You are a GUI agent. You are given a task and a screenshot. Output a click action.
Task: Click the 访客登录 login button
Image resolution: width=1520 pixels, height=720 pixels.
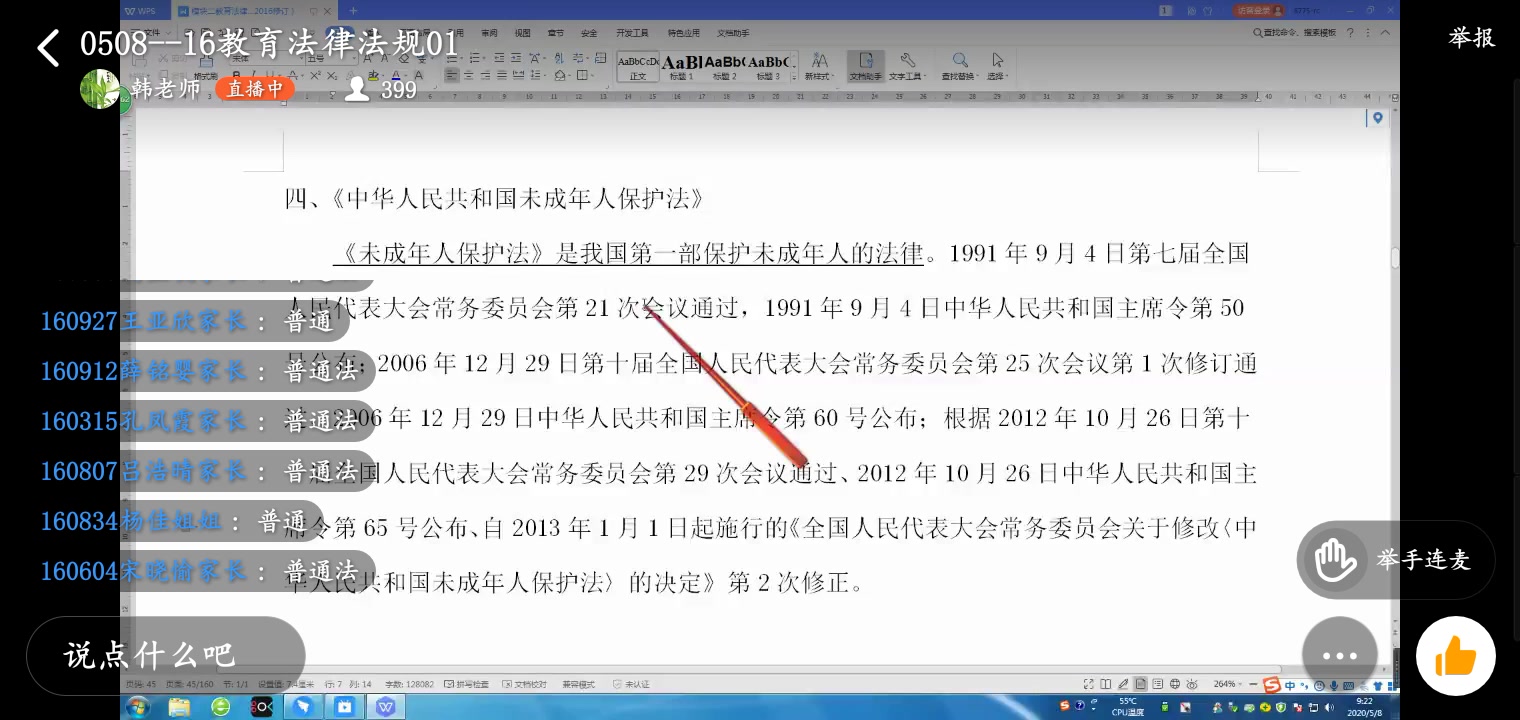[1258, 10]
